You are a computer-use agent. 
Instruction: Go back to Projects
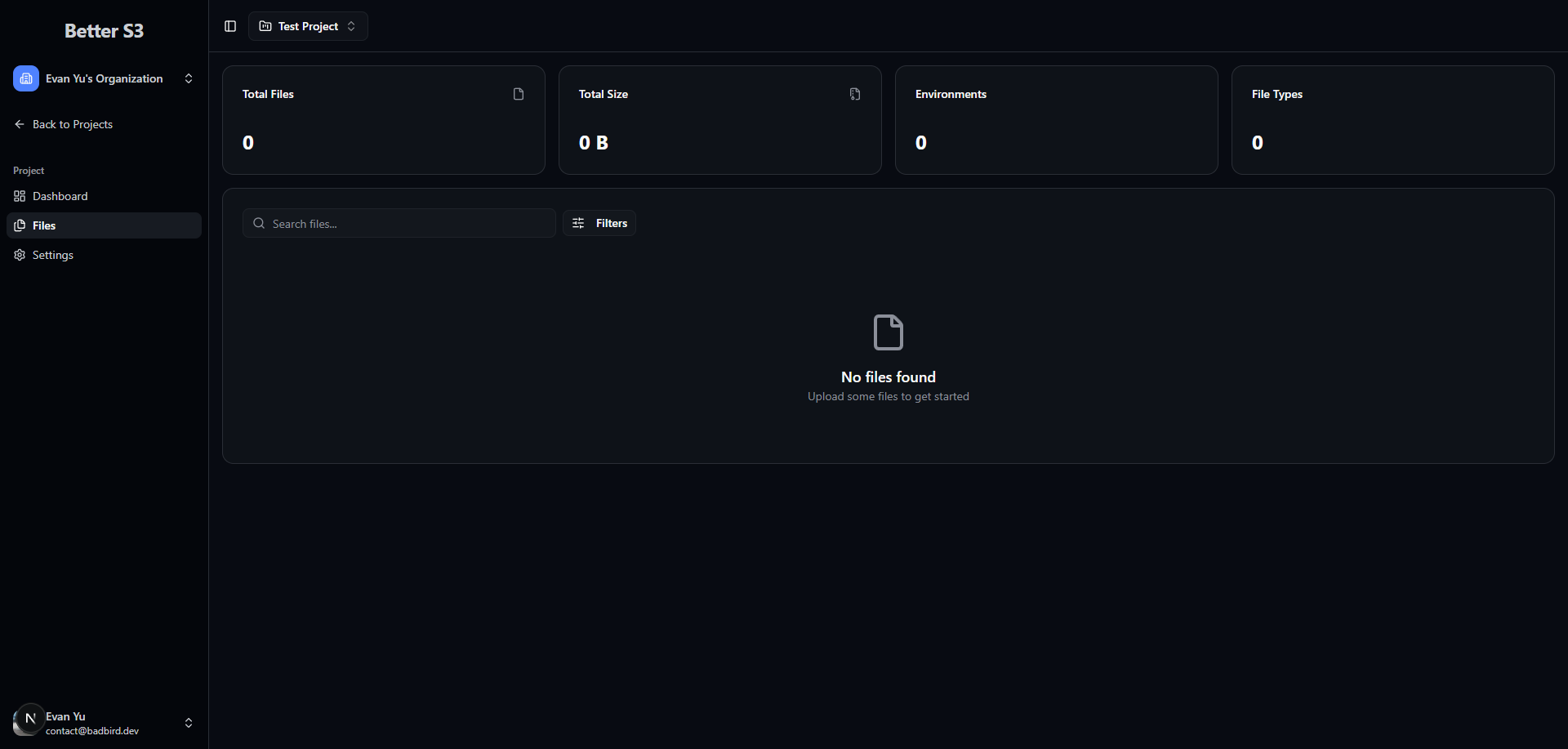pyautogui.click(x=72, y=124)
